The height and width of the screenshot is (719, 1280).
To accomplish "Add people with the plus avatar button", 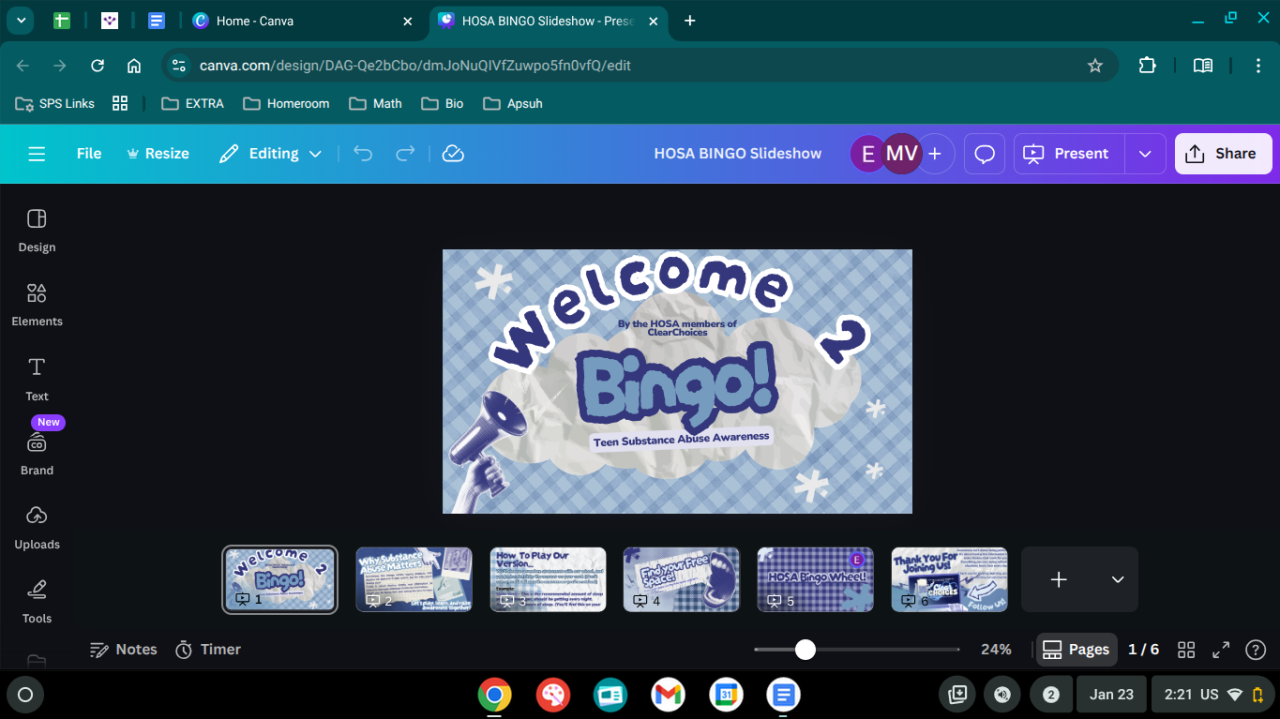I will [935, 154].
